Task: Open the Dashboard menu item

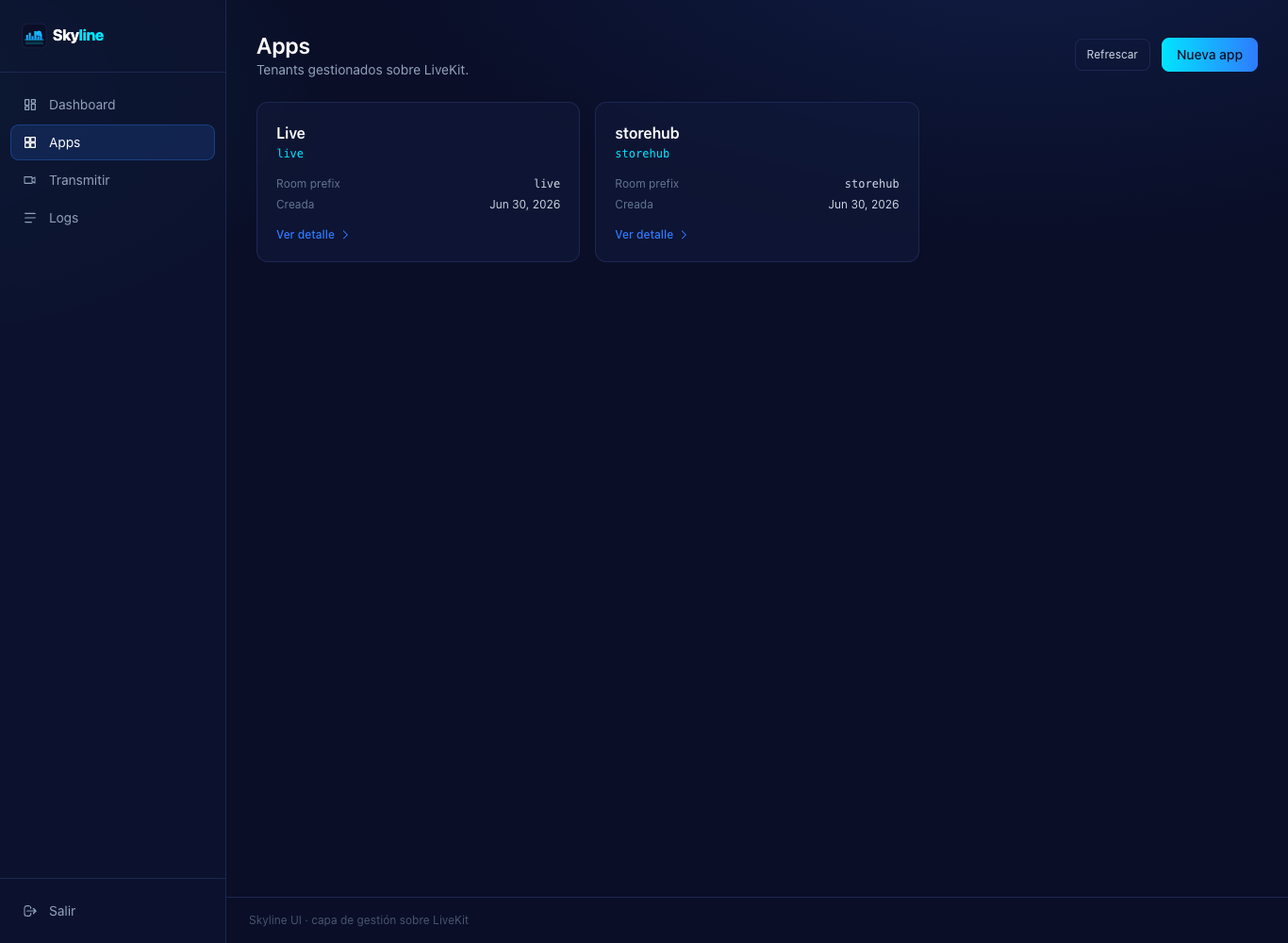Action: point(112,105)
